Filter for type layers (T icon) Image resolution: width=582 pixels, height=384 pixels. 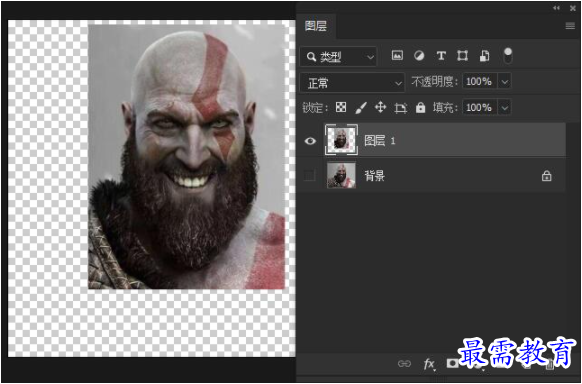[x=441, y=56]
